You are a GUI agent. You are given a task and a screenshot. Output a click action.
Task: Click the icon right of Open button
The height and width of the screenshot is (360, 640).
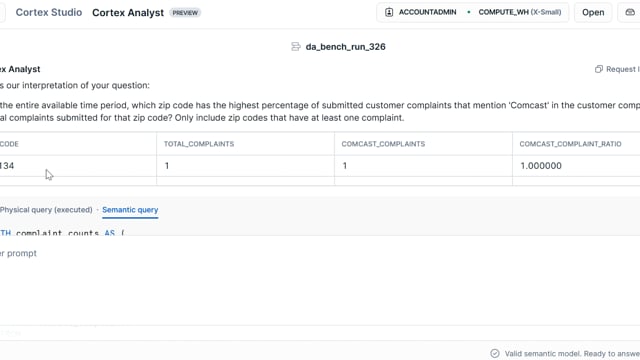pyautogui.click(x=630, y=12)
